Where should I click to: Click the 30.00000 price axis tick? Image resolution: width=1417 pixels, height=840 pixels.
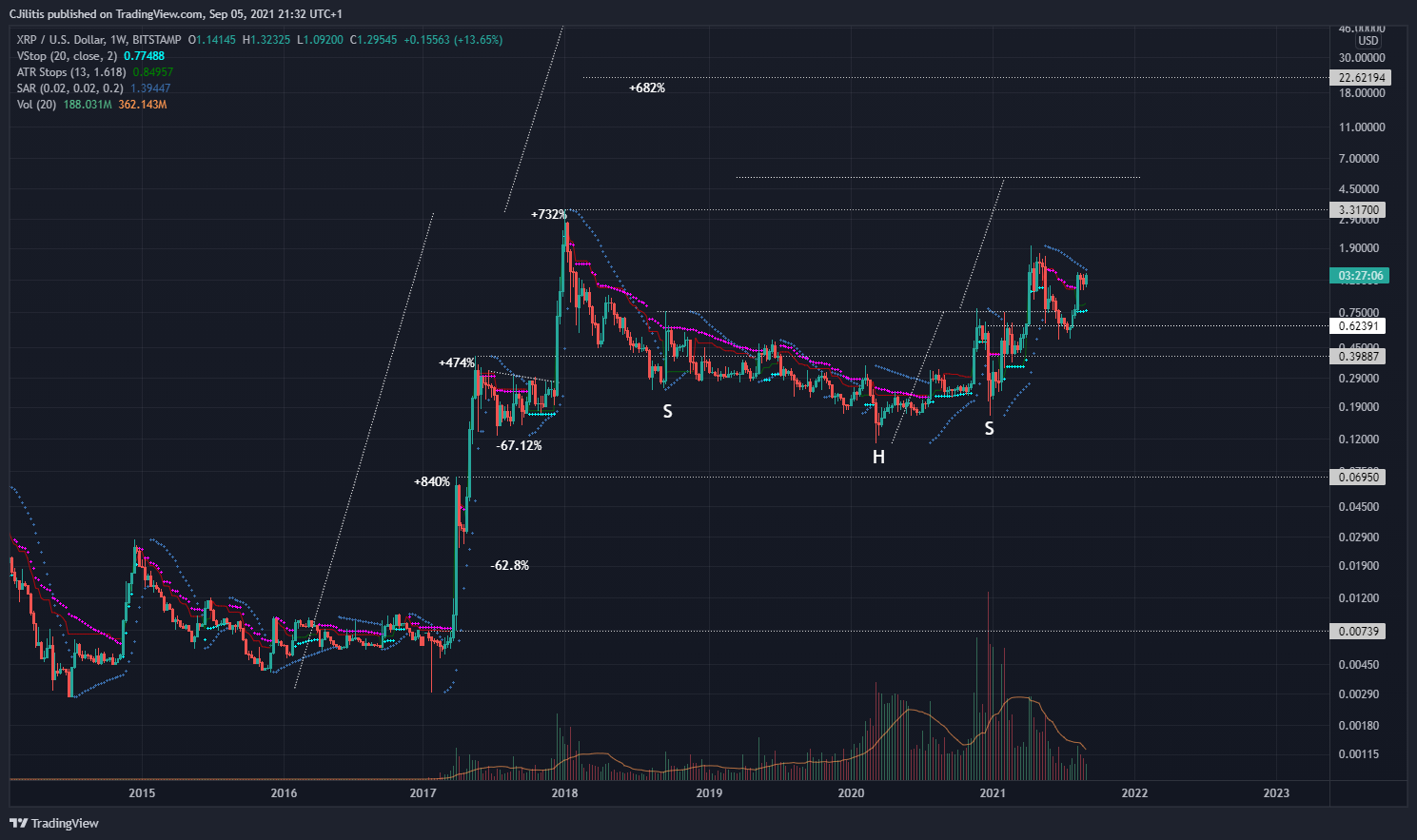coord(1362,59)
